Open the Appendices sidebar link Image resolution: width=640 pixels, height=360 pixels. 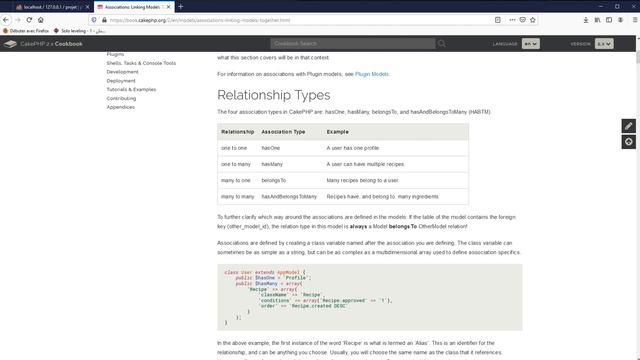click(120, 107)
